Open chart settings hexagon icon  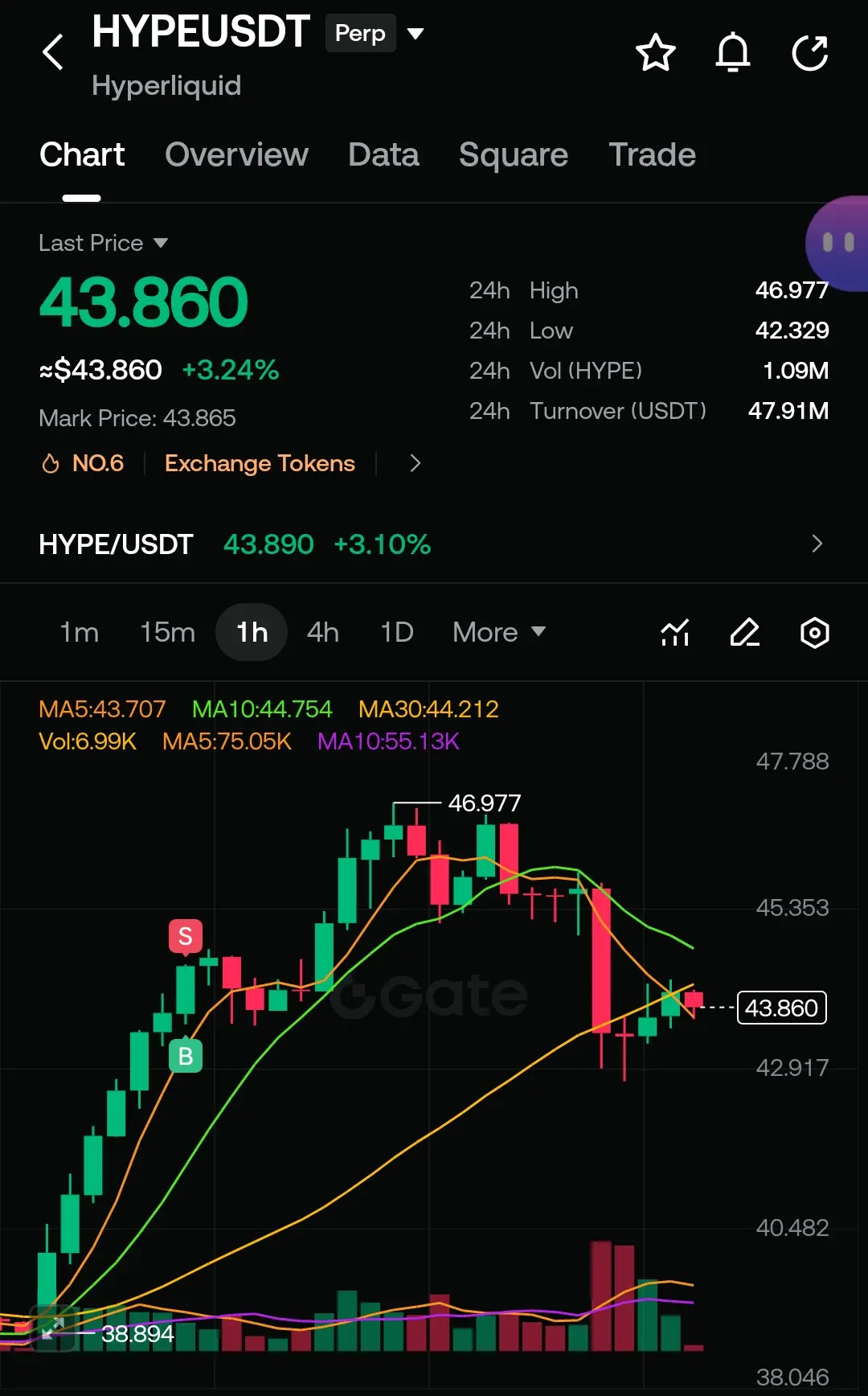815,633
